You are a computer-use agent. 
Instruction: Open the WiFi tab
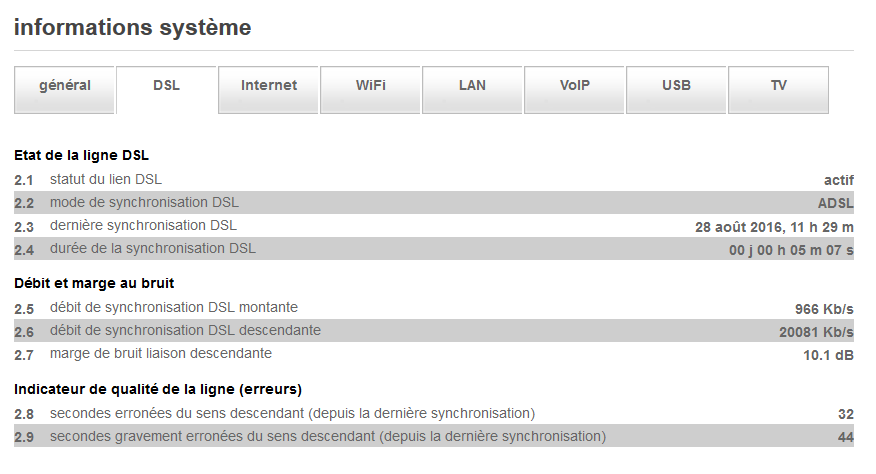click(371, 86)
